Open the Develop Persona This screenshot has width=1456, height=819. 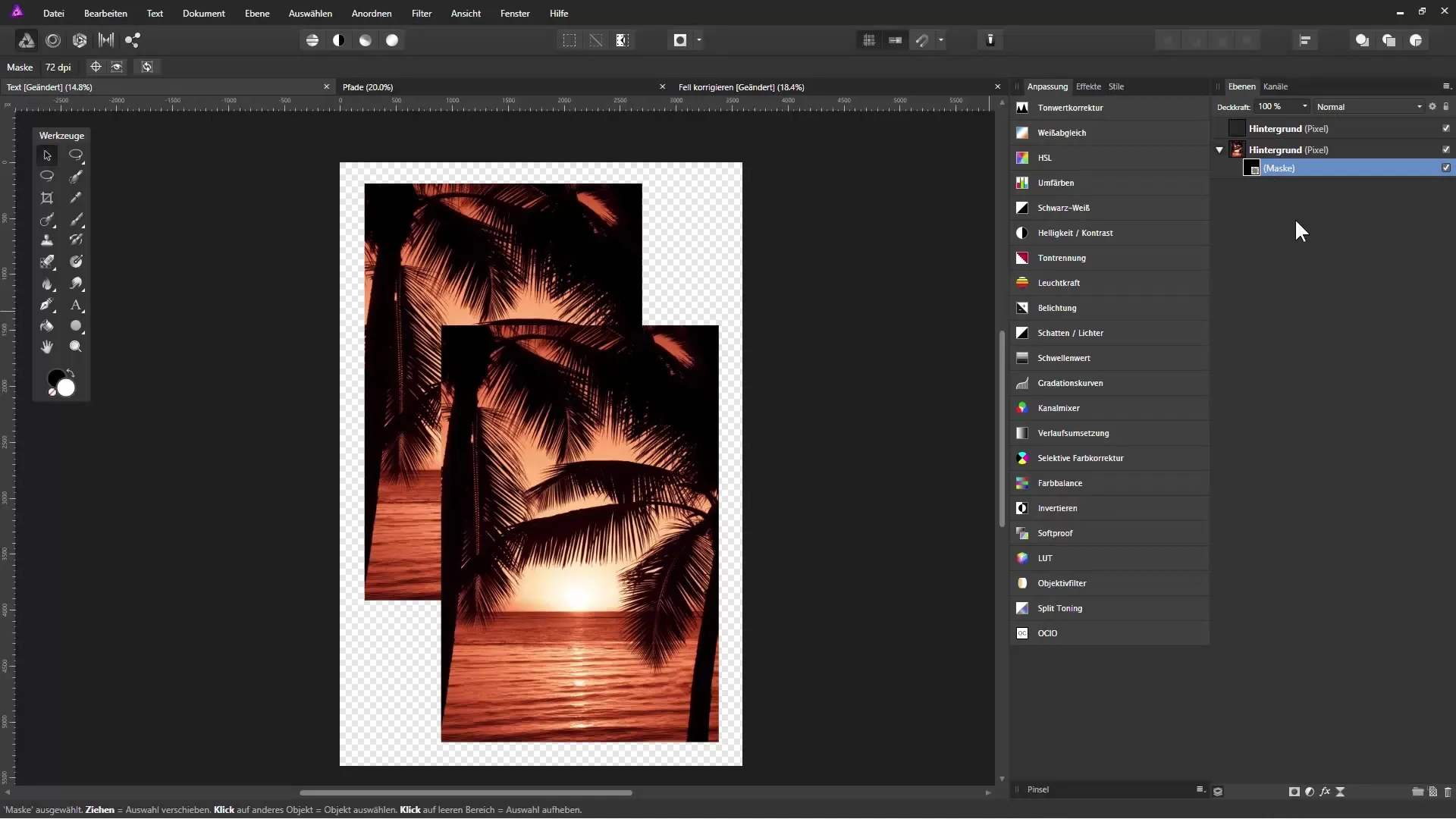[x=80, y=40]
